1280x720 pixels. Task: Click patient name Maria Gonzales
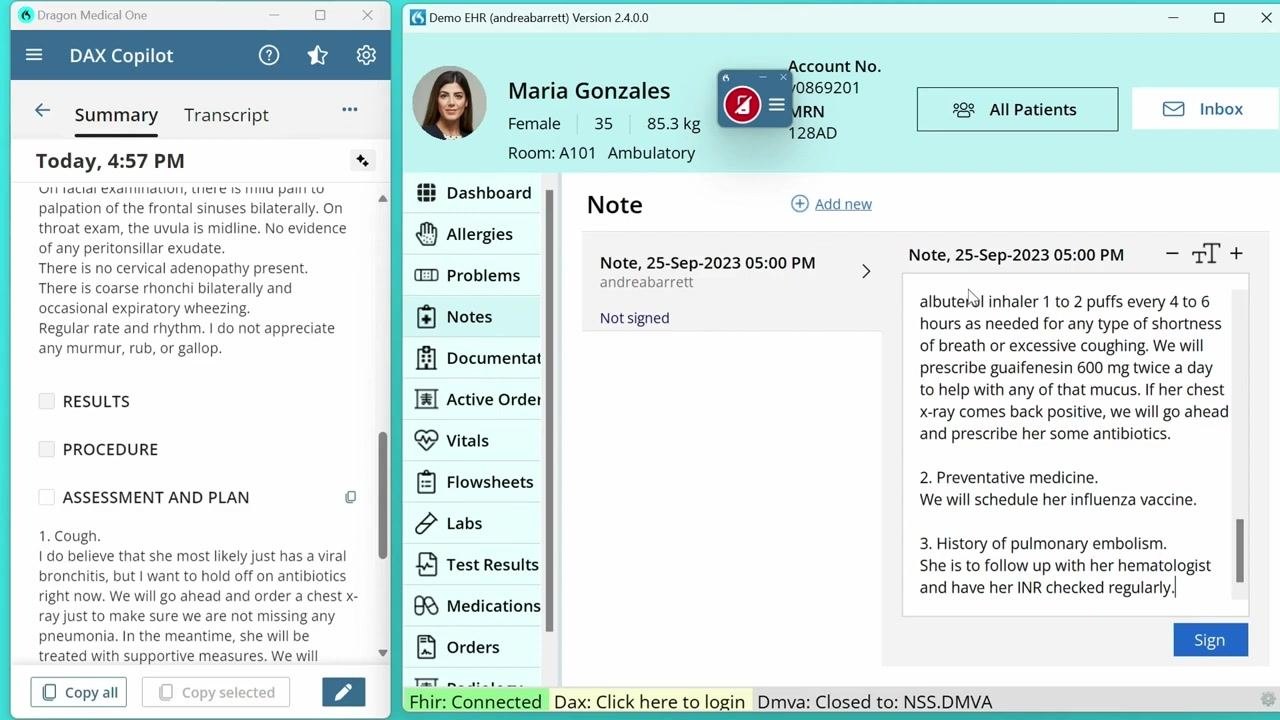point(589,91)
